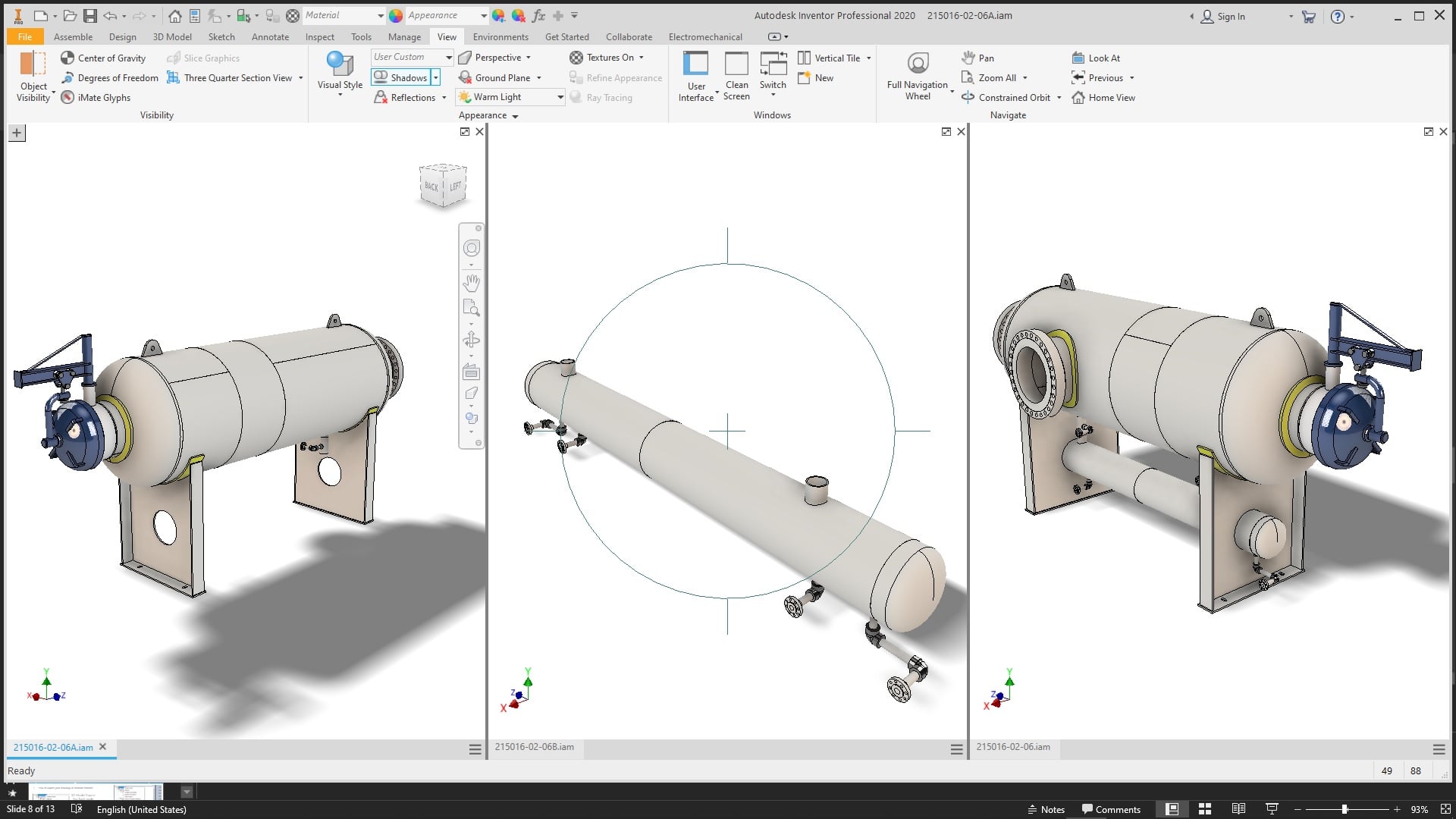Toggle the Ground Plane display
1456x819 pixels.
click(494, 77)
